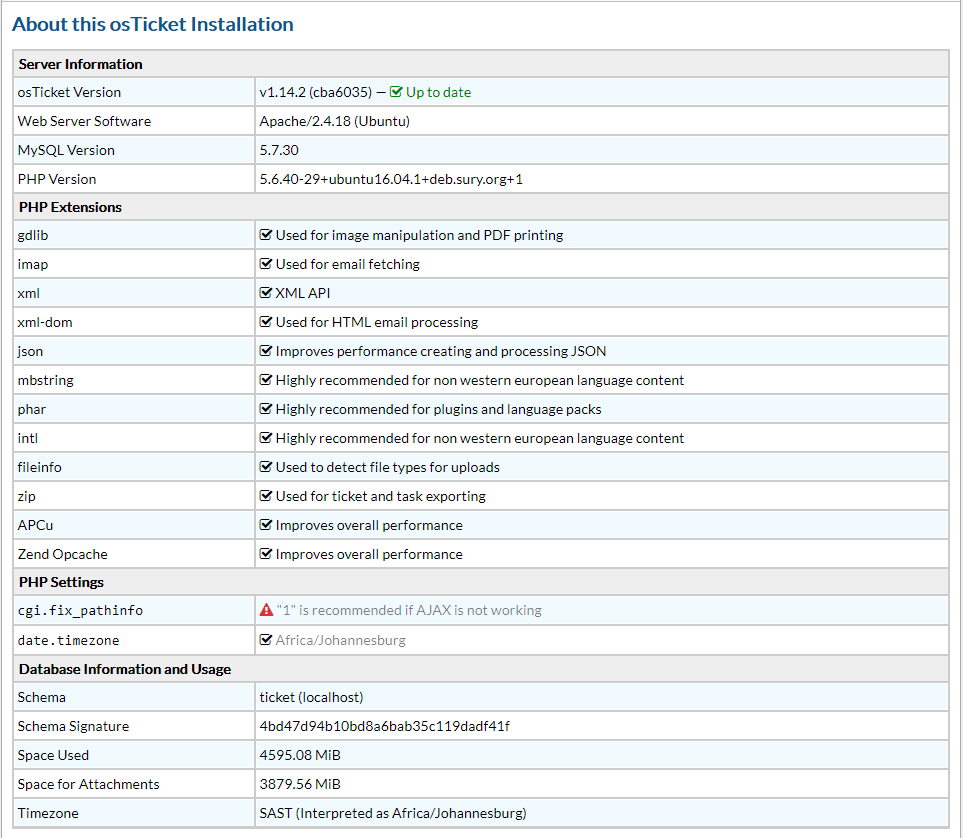
Task: Select MySQL version value 5.7.30
Action: tap(279, 150)
